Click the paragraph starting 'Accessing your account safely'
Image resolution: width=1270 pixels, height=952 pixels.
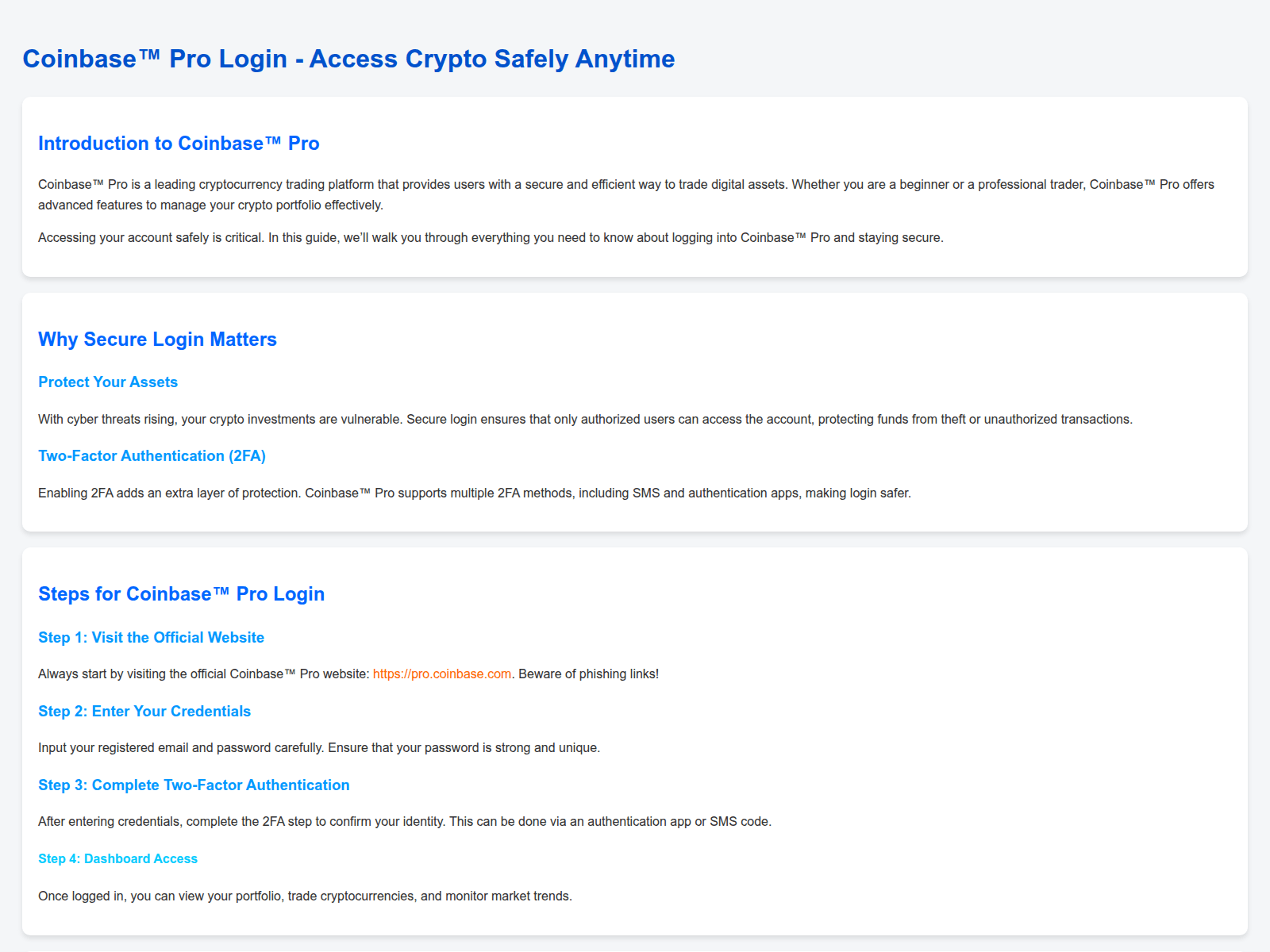[x=491, y=237]
